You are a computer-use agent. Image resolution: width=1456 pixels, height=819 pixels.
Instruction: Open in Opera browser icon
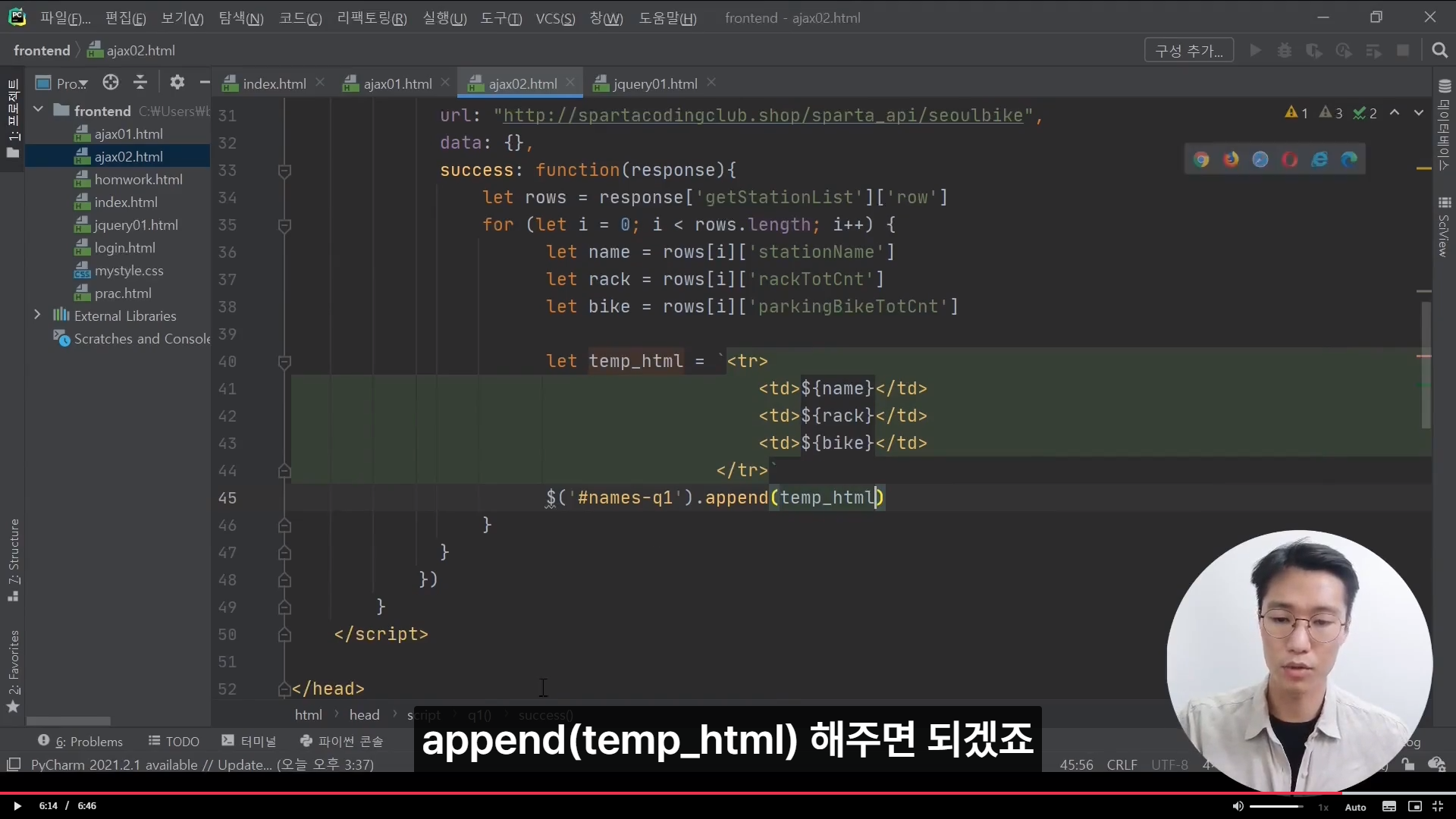point(1290,159)
